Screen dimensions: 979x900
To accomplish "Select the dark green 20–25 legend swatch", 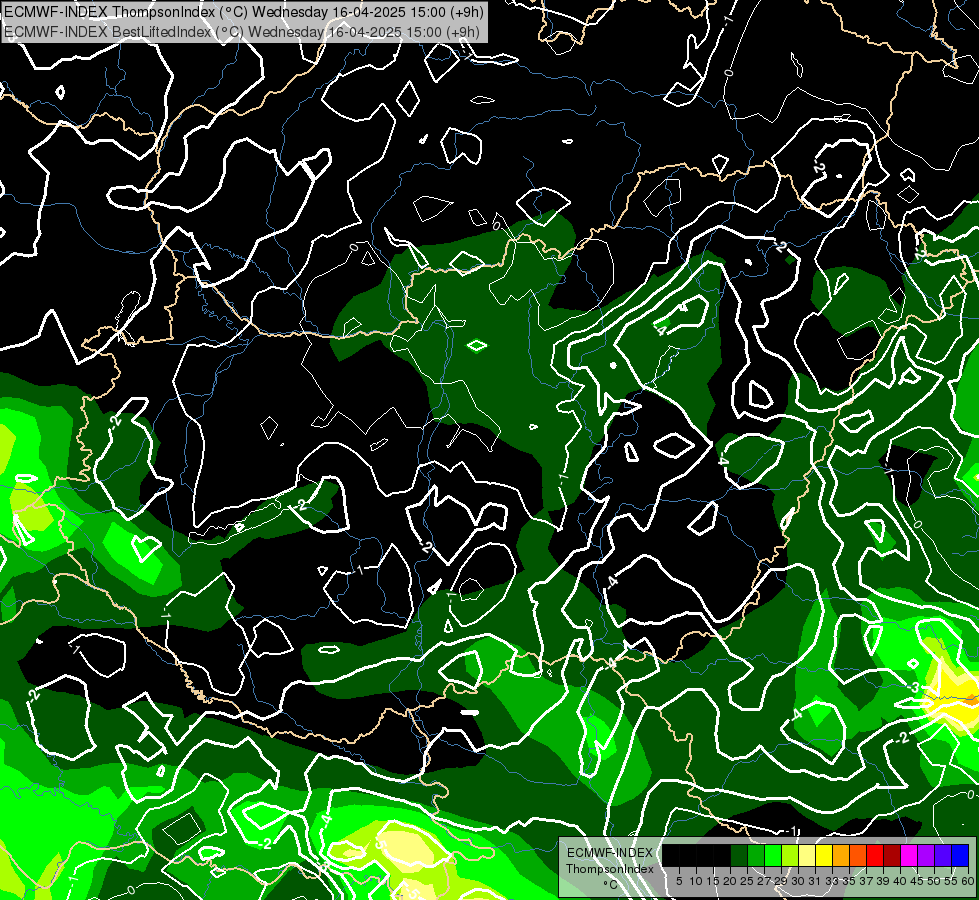I will (739, 855).
